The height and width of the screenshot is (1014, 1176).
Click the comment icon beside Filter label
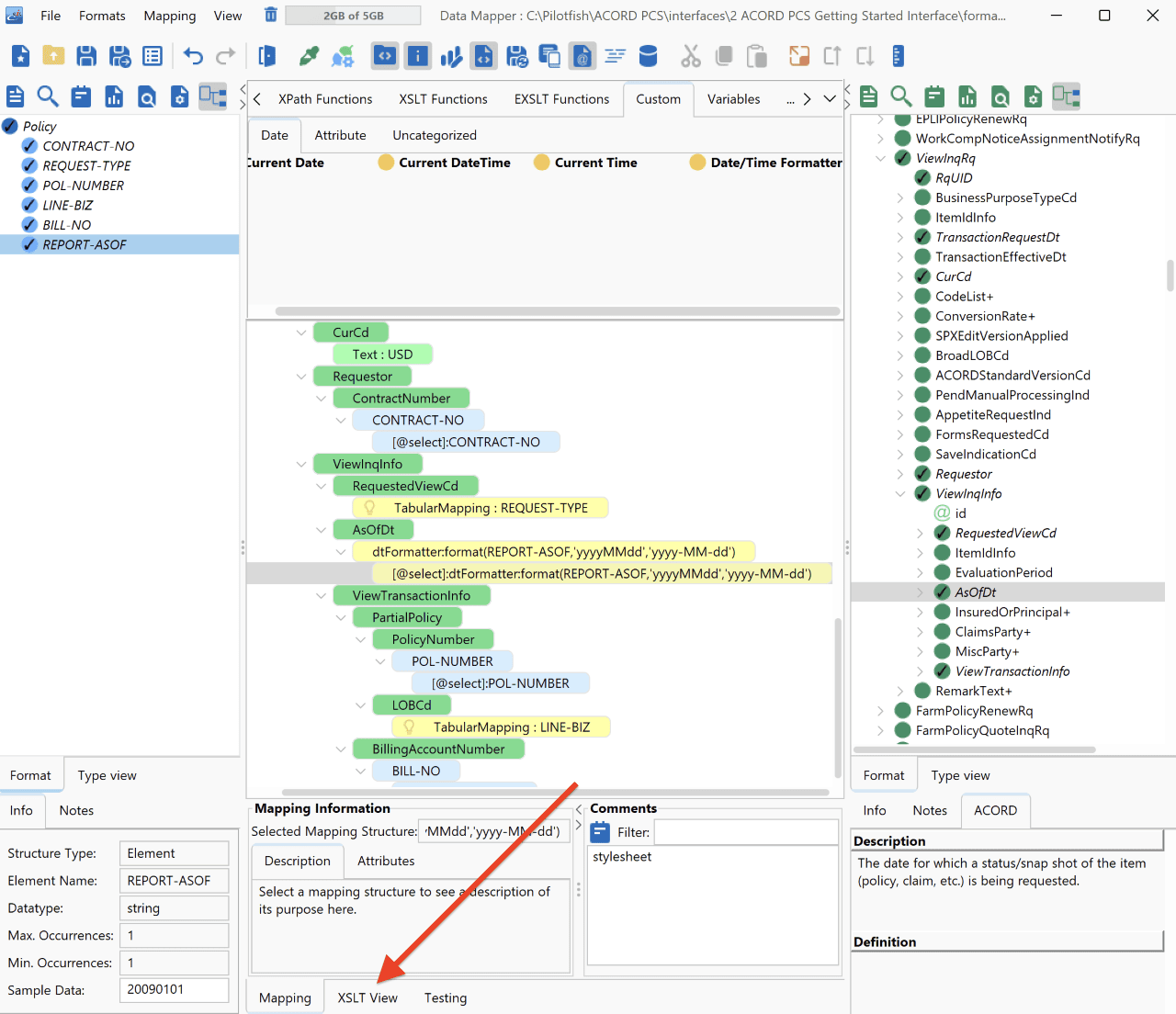tap(600, 832)
